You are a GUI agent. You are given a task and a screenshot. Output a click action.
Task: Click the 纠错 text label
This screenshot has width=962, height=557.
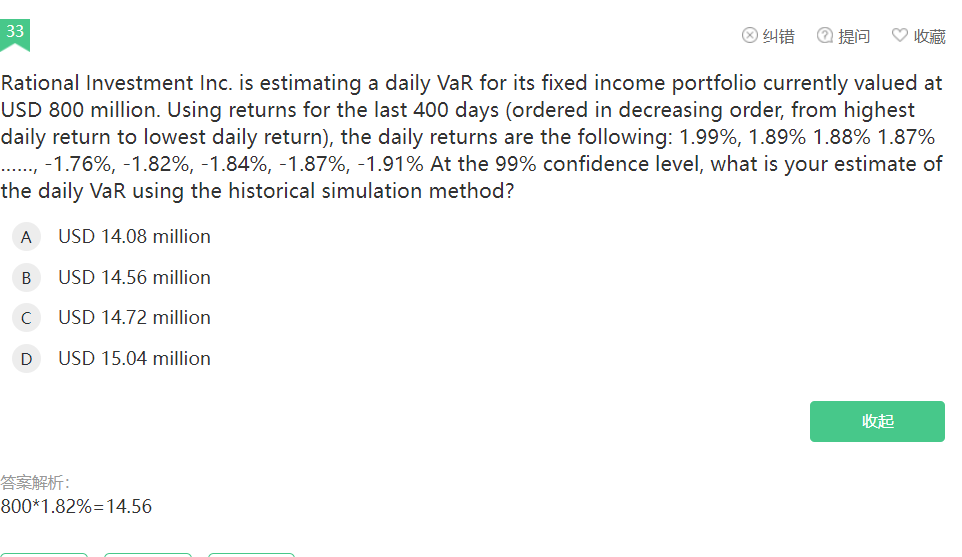click(x=778, y=37)
